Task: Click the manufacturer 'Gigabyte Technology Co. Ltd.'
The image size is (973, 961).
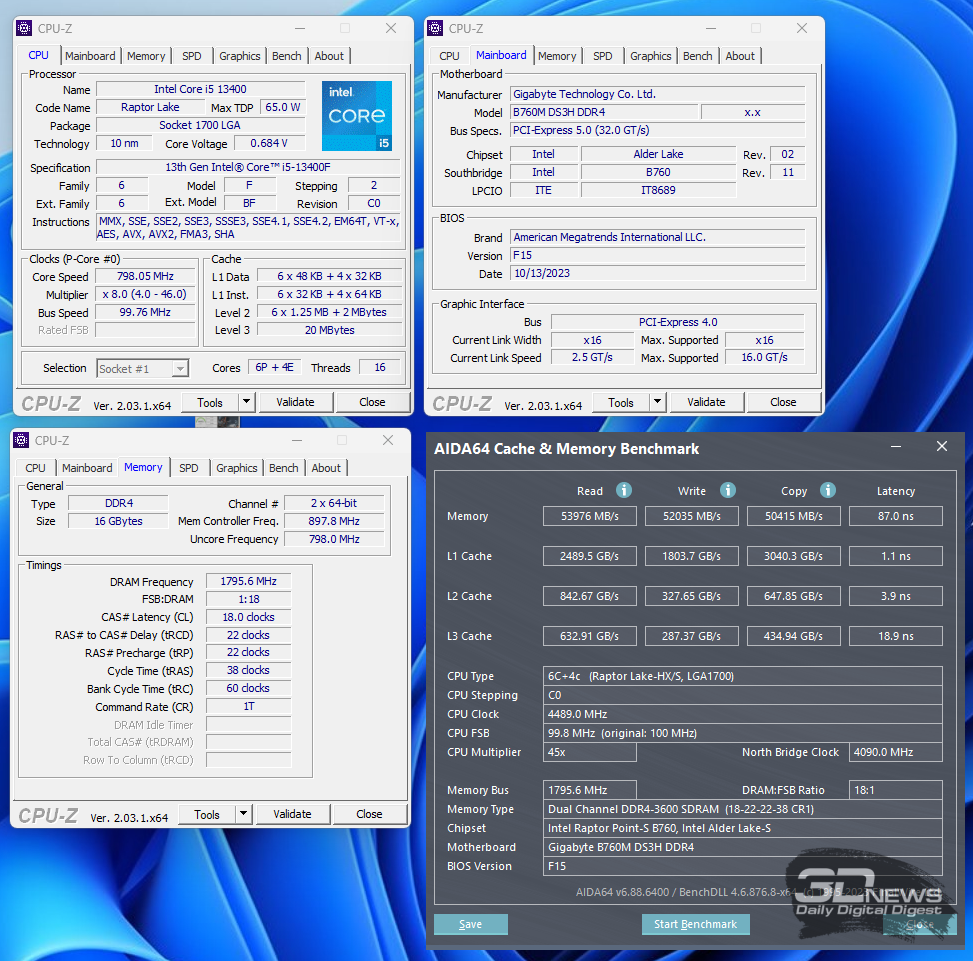Action: [x=658, y=94]
